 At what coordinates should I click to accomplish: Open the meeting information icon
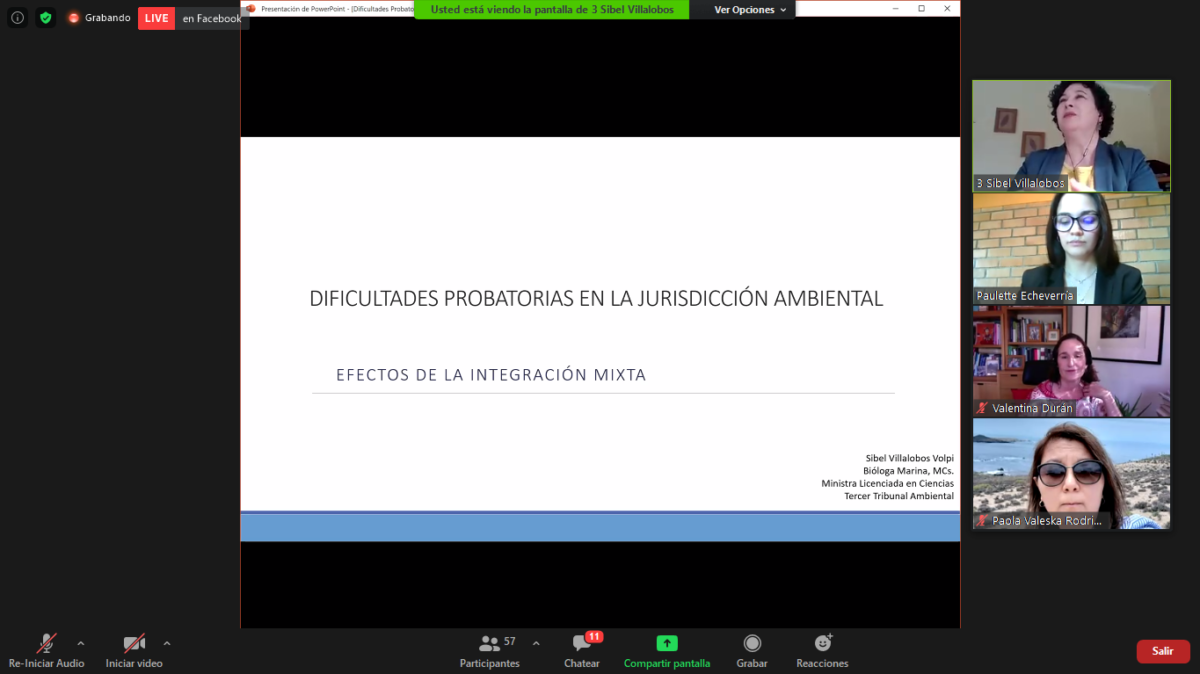[x=17, y=18]
